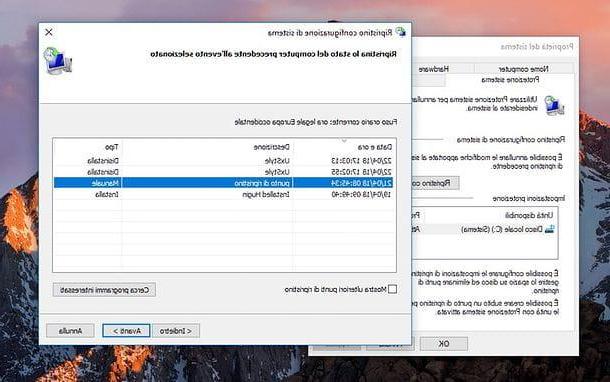Select the Installed Hugin restore point
This screenshot has width=610, height=382.
pyautogui.click(x=223, y=194)
